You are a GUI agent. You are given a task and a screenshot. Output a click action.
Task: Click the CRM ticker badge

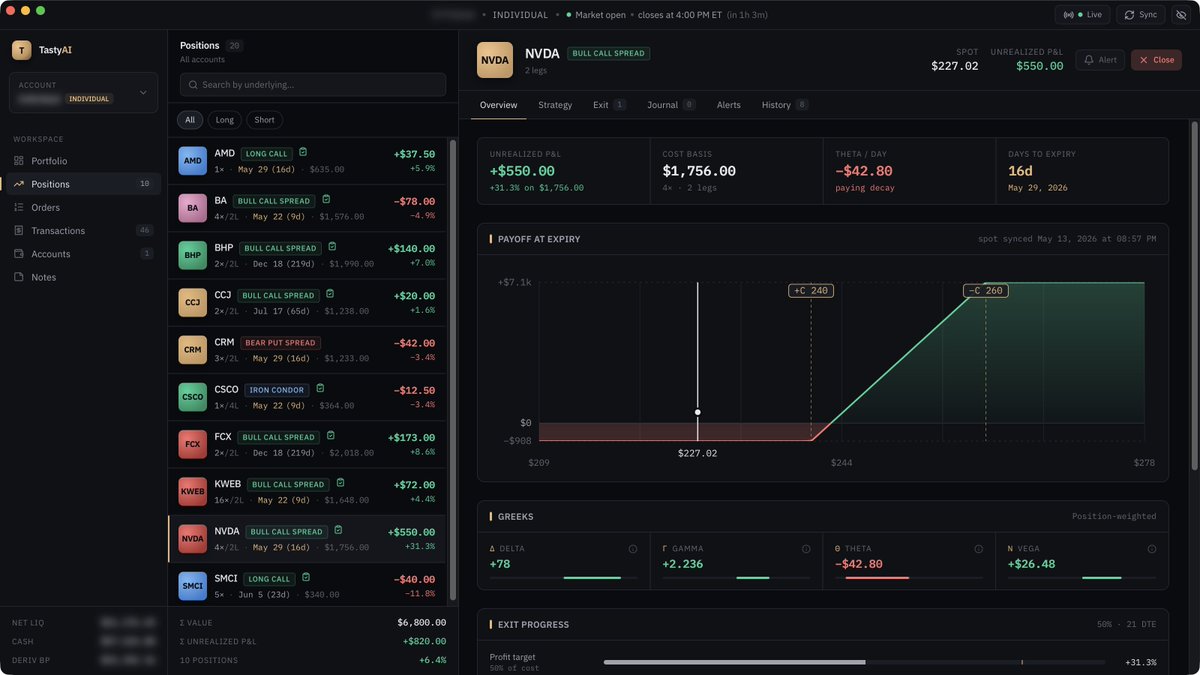click(x=193, y=350)
